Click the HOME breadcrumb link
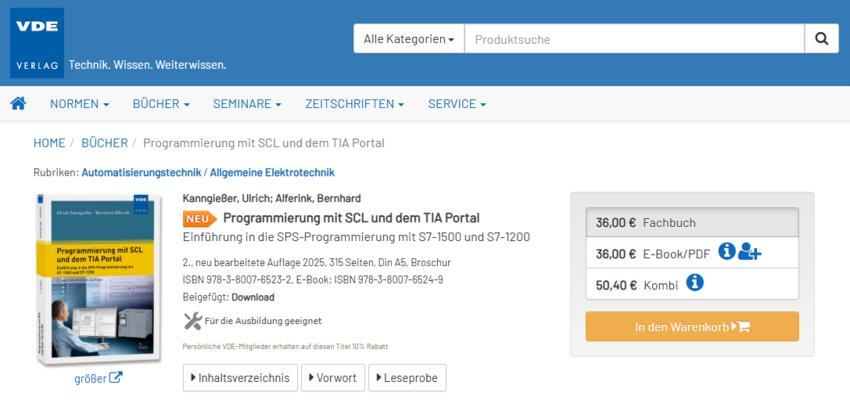The width and height of the screenshot is (850, 407). (49, 143)
